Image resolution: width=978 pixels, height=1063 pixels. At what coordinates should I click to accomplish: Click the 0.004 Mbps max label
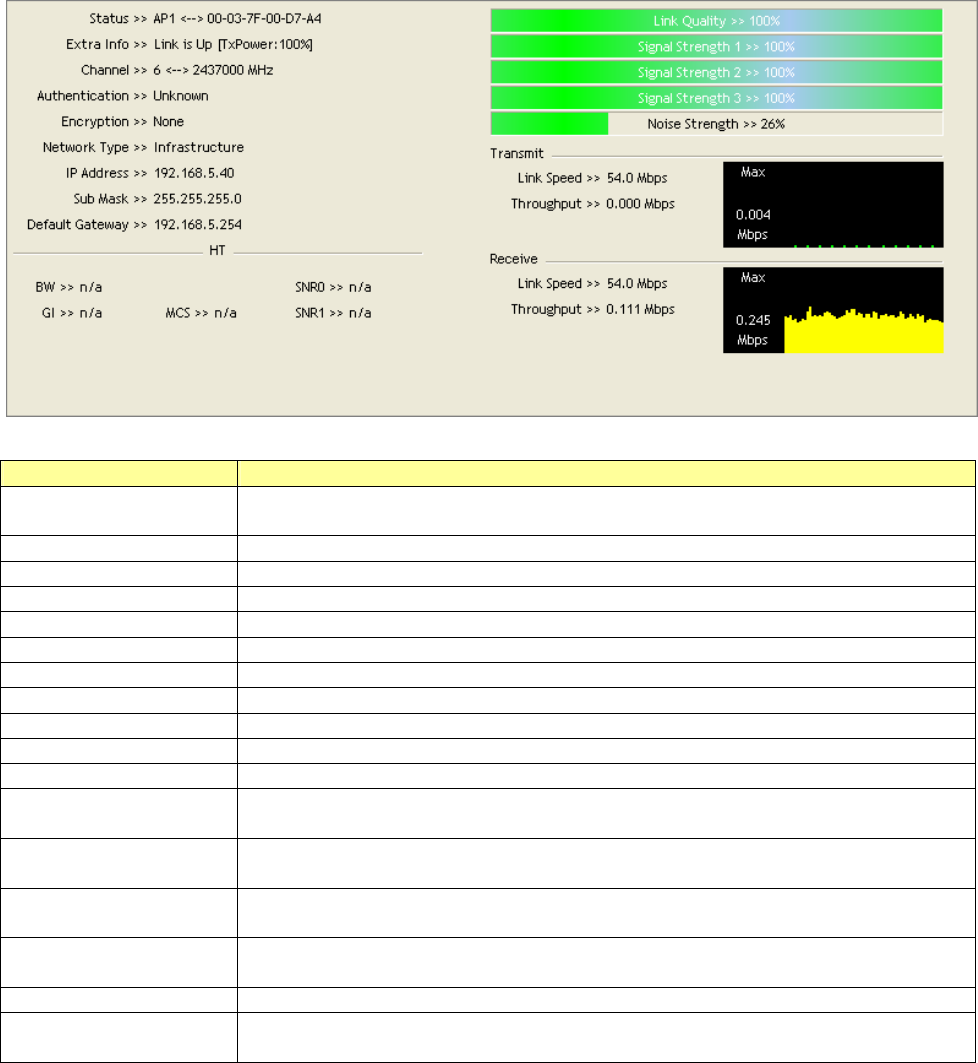point(753,224)
